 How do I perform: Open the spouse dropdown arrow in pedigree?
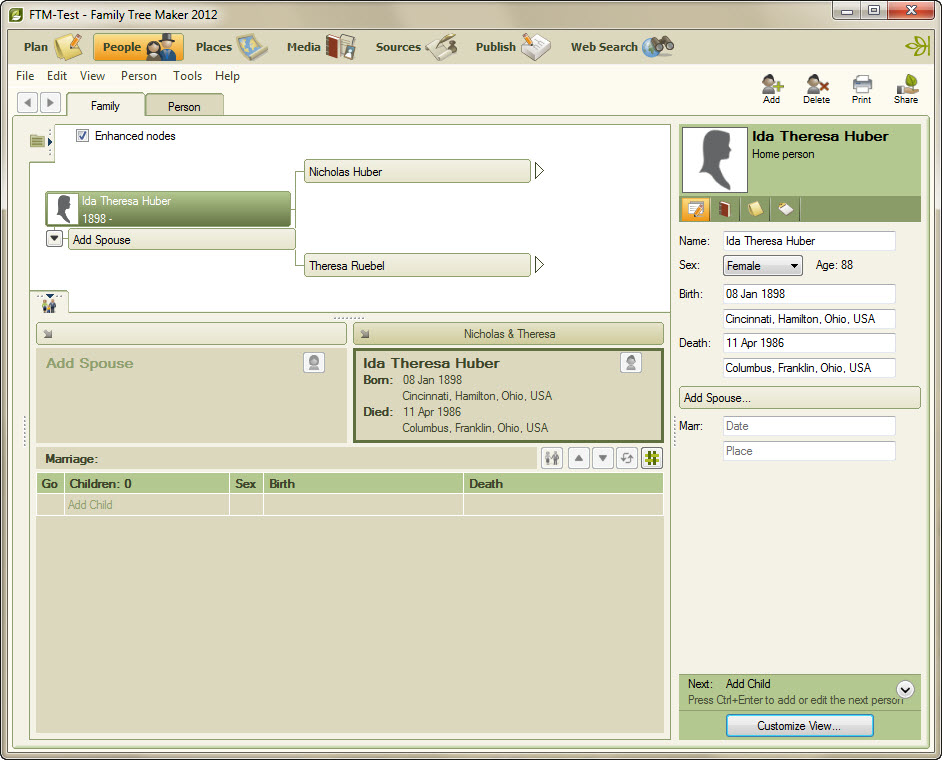[54, 239]
